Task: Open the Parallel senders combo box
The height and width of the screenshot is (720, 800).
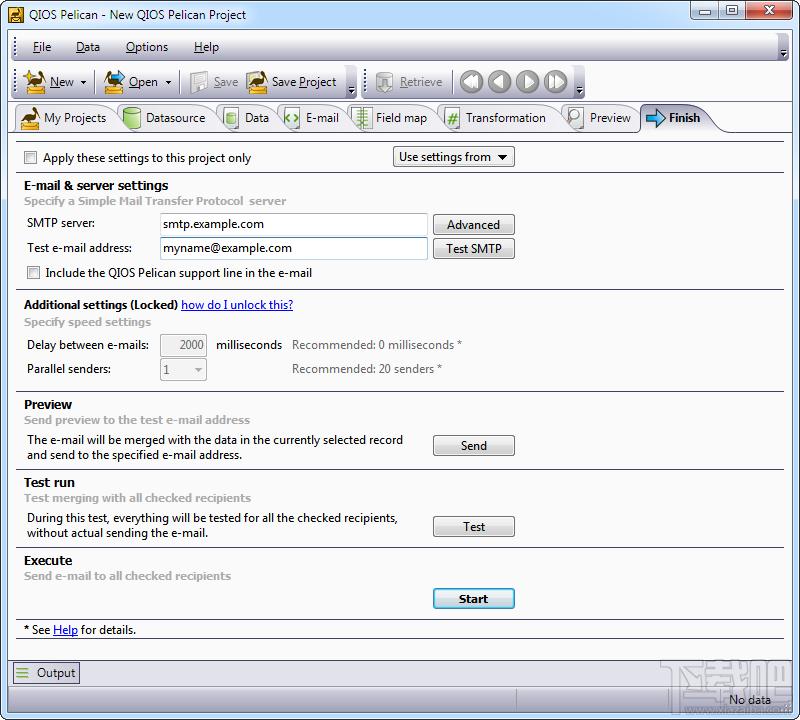Action: coord(183,369)
